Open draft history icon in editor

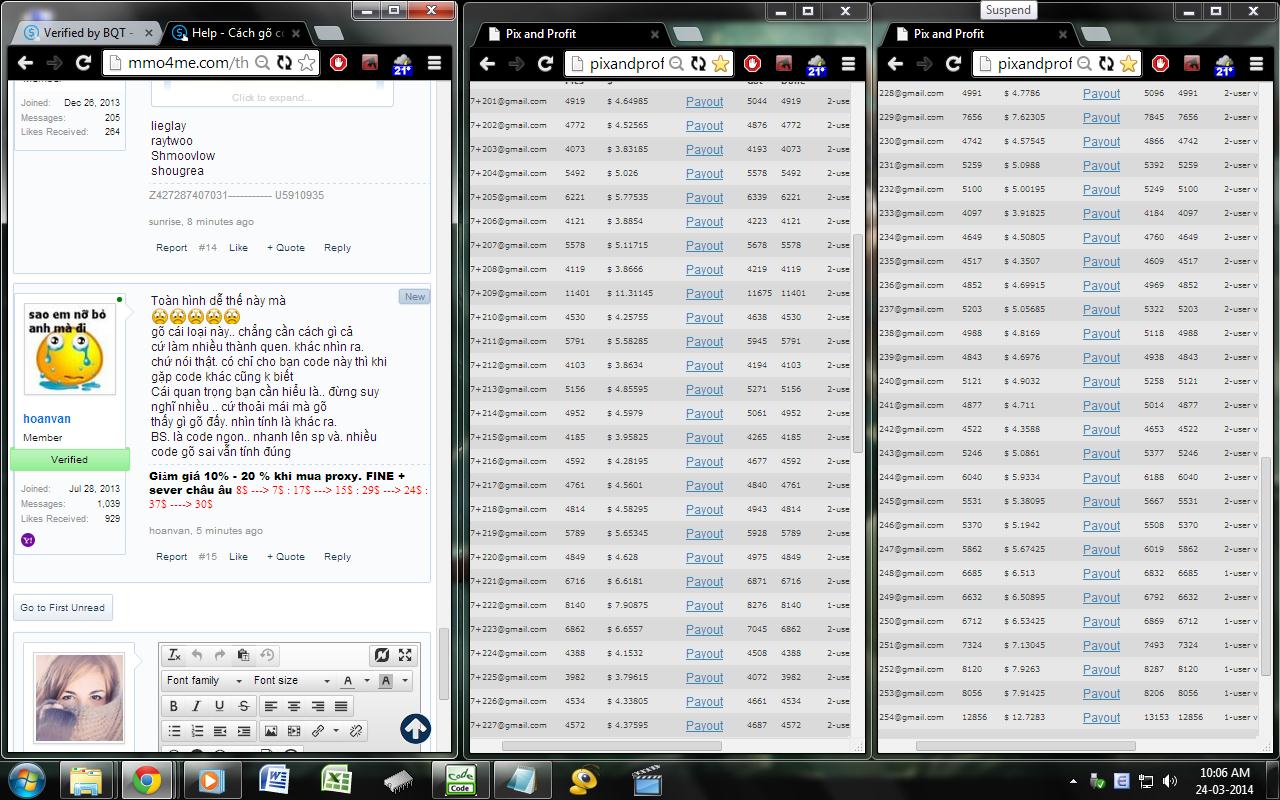tap(267, 655)
